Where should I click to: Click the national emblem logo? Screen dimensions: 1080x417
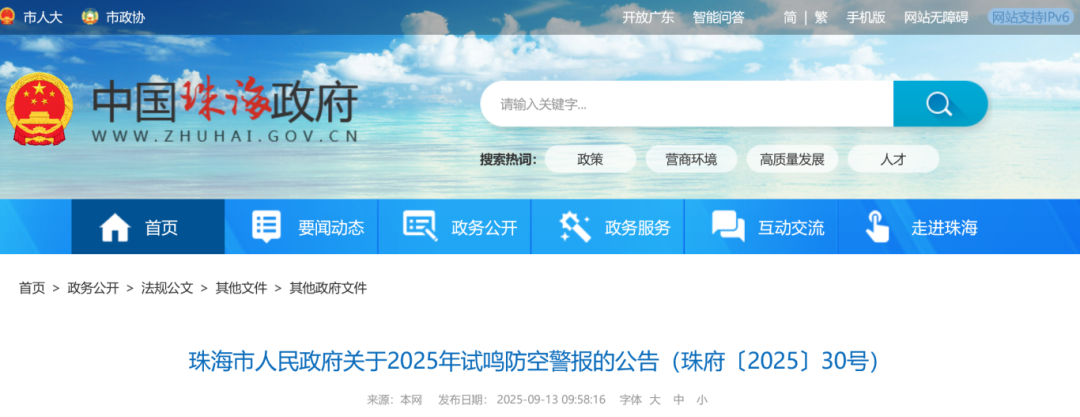[x=39, y=109]
